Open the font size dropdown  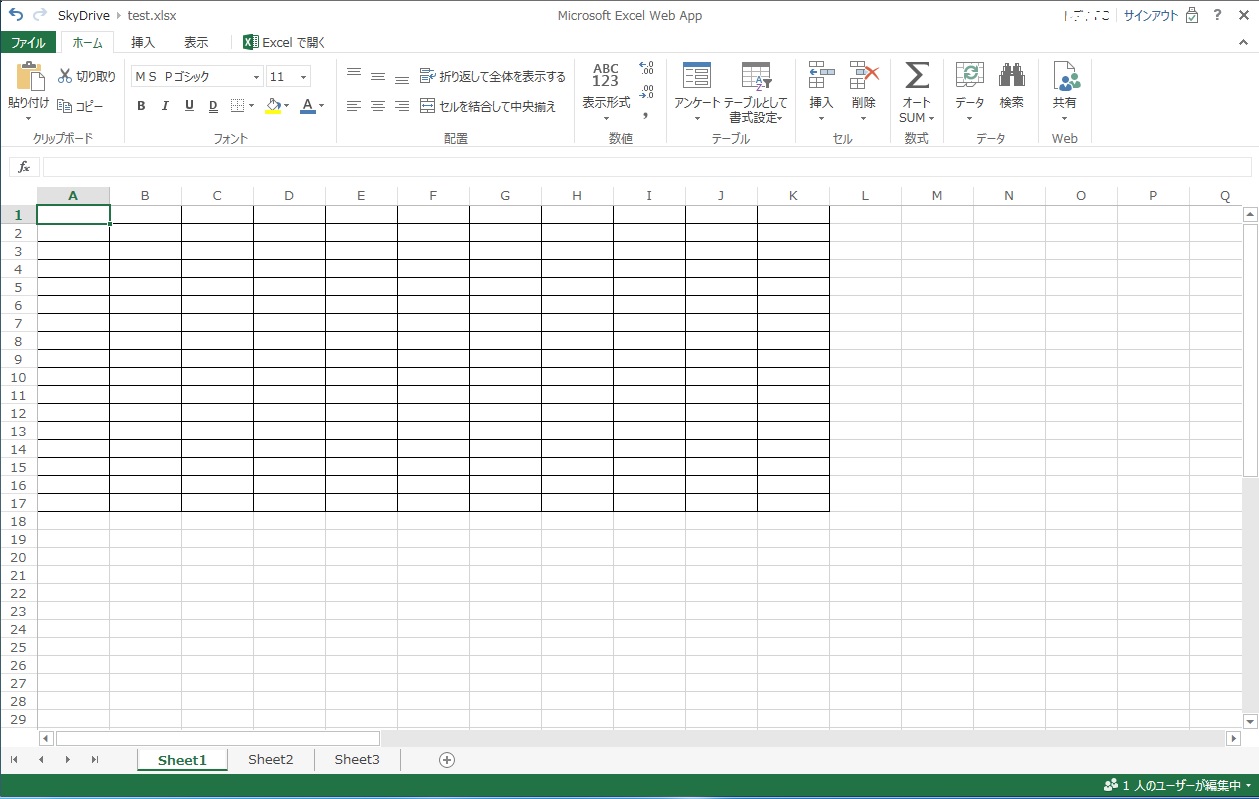click(x=303, y=77)
